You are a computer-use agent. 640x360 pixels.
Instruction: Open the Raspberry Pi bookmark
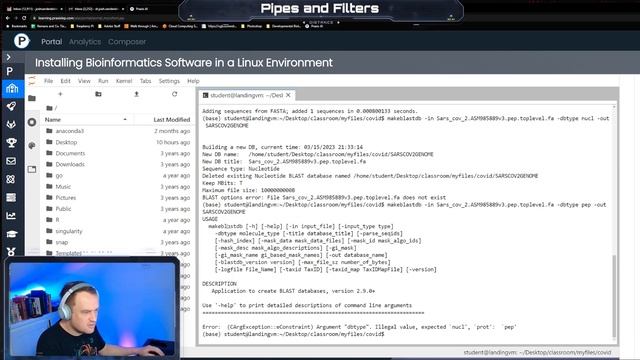[82, 26]
